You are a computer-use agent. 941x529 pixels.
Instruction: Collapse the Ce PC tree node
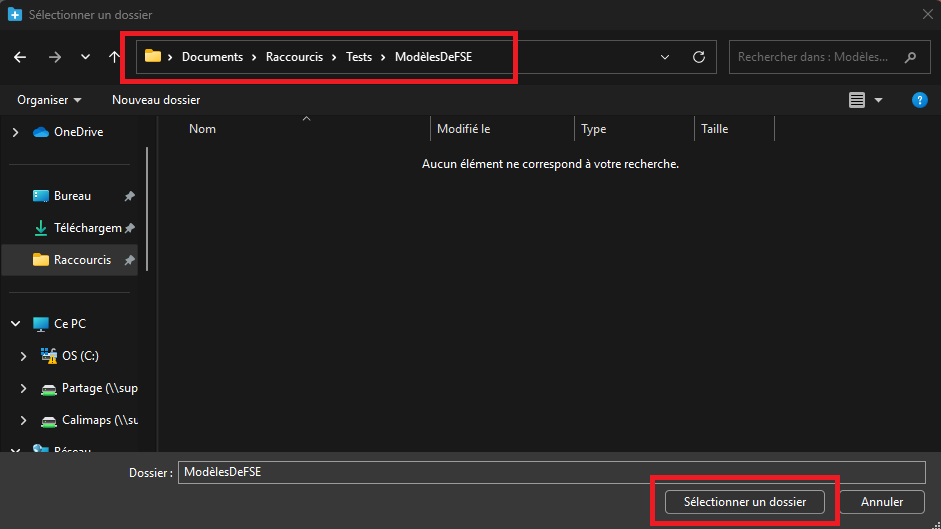[x=15, y=324]
